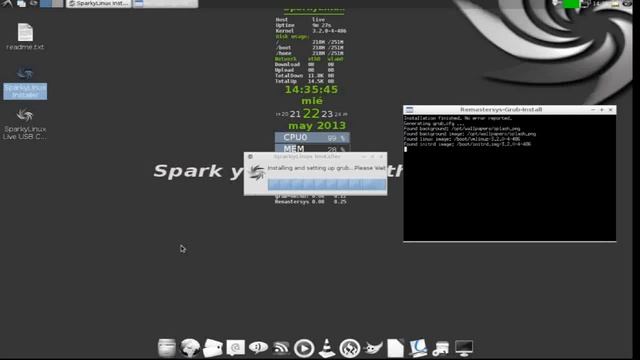Open the computer with pen dock icon
The height and width of the screenshot is (360, 640).
pos(418,348)
